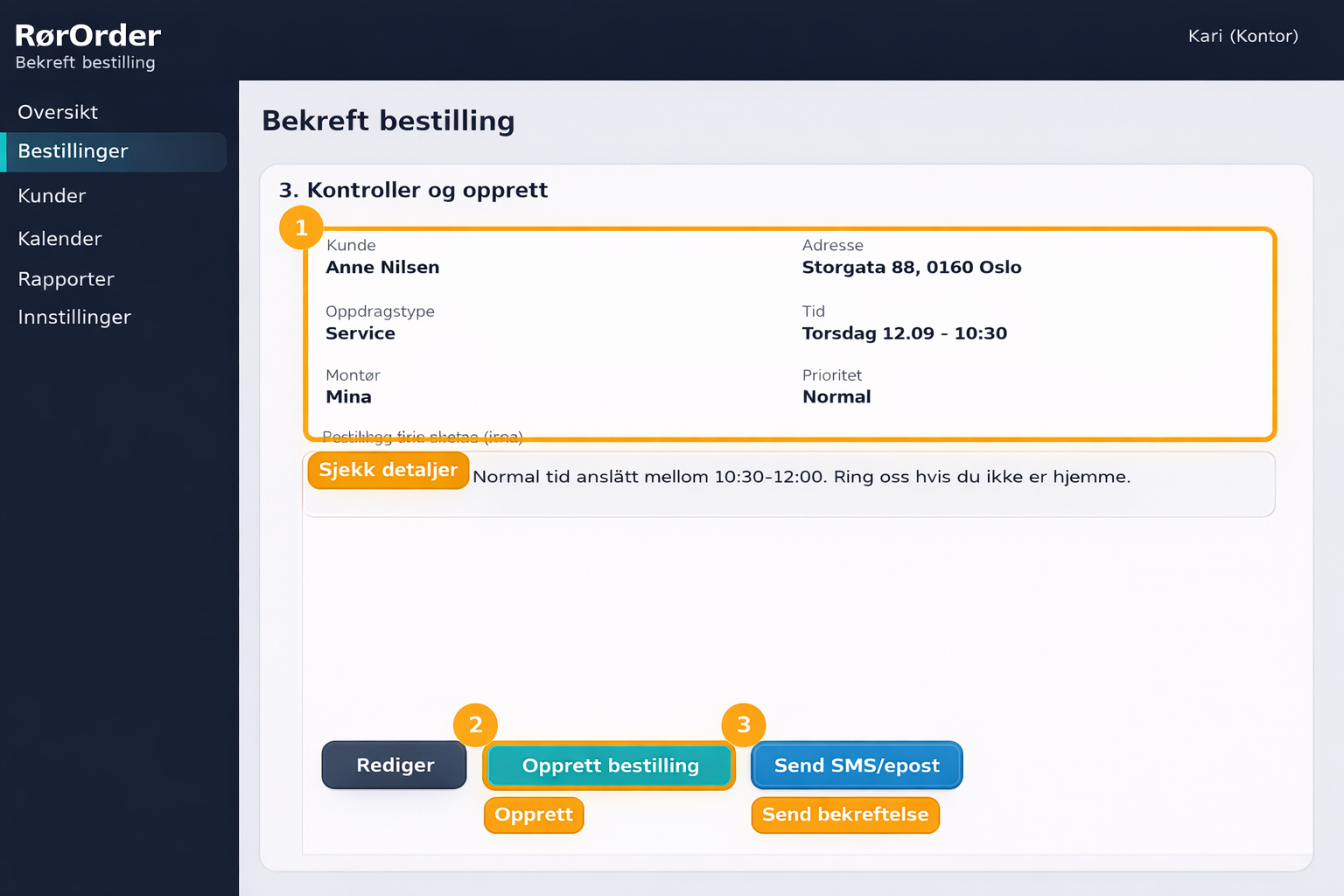Viewport: 1344px width, 896px height.
Task: Click the RørOrder logo
Action: 87,35
